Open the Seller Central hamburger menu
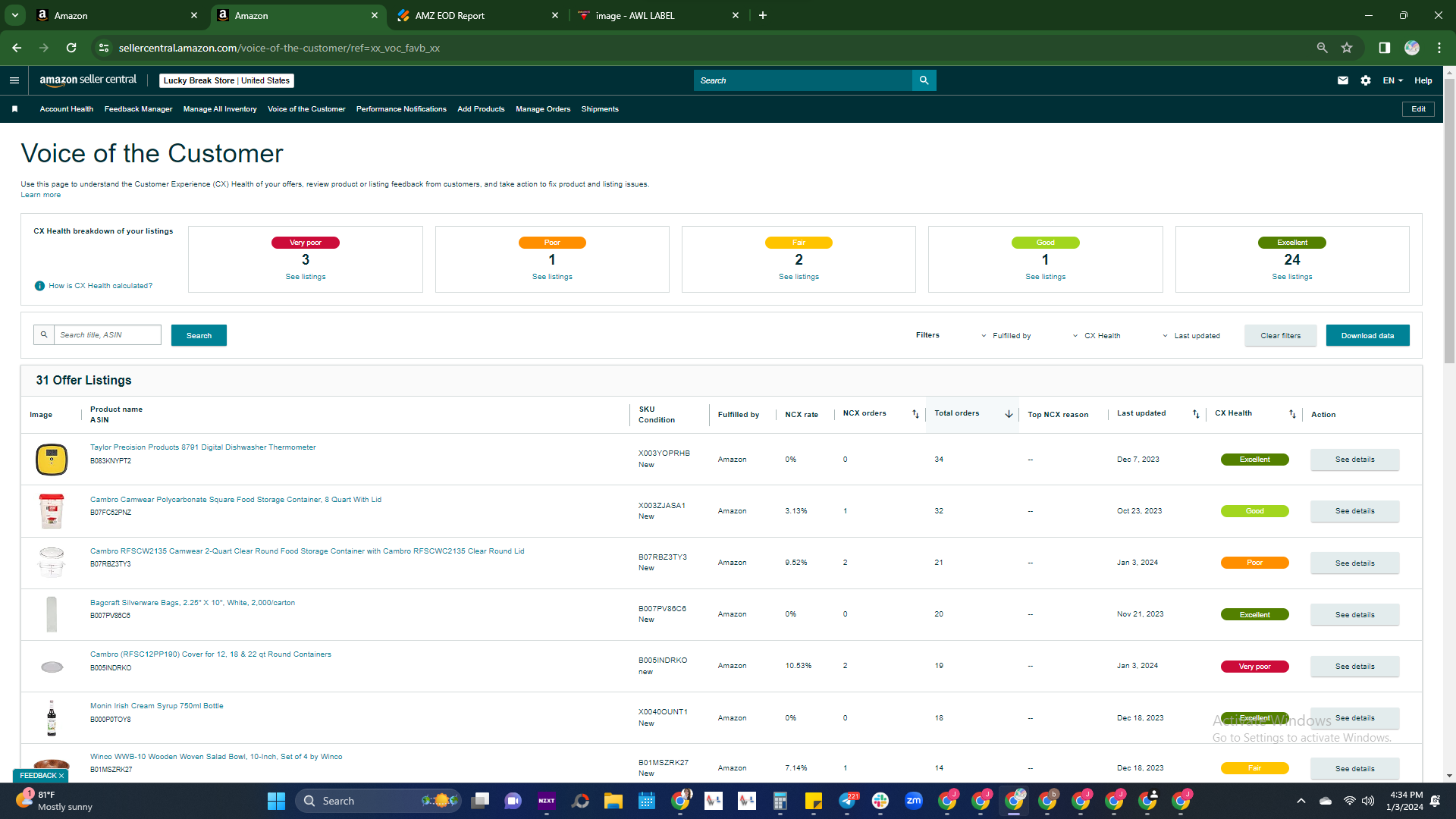Viewport: 1456px width, 819px height. tap(14, 80)
